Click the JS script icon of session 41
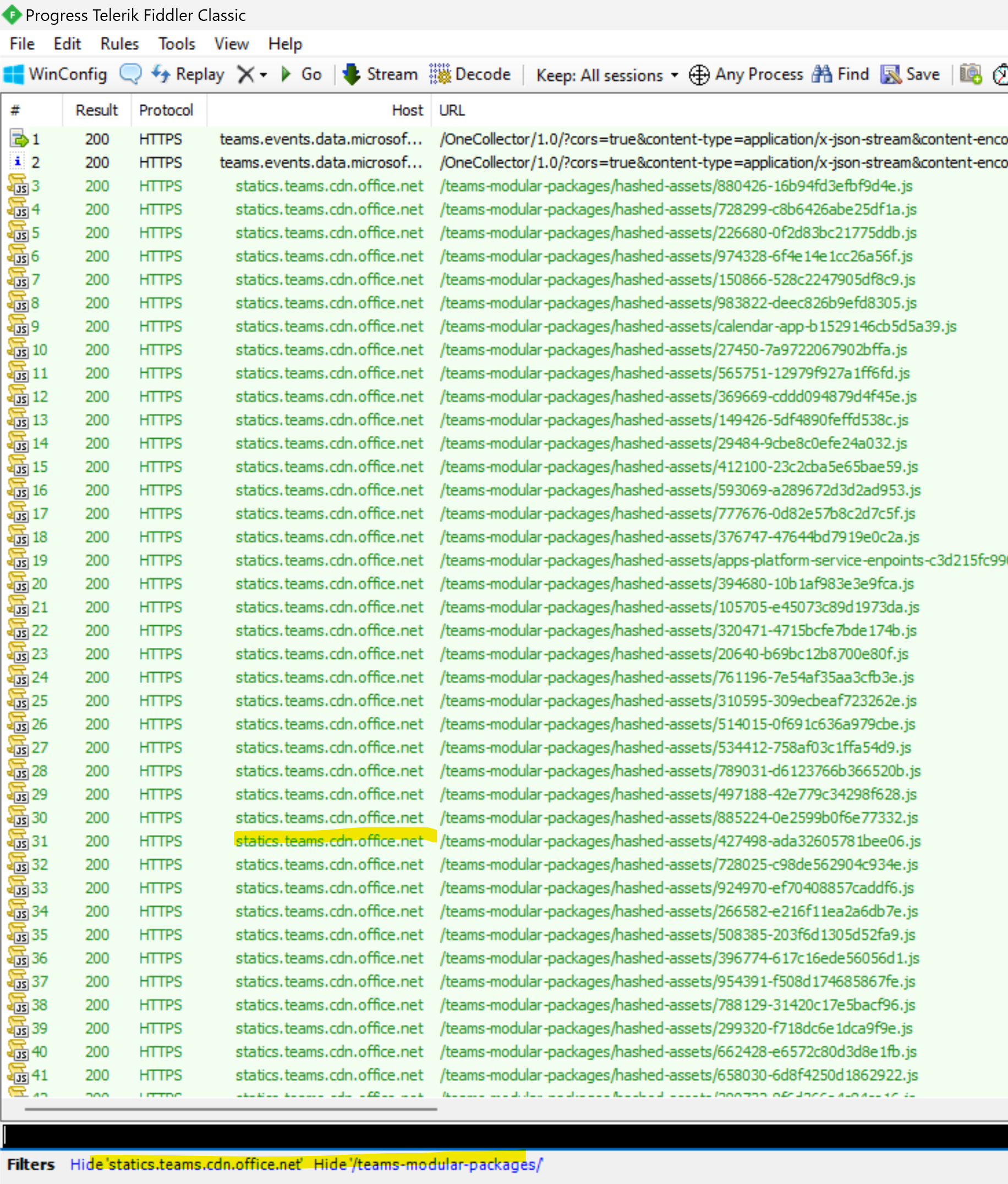Viewport: 1008px width, 1184px height. (x=18, y=1076)
